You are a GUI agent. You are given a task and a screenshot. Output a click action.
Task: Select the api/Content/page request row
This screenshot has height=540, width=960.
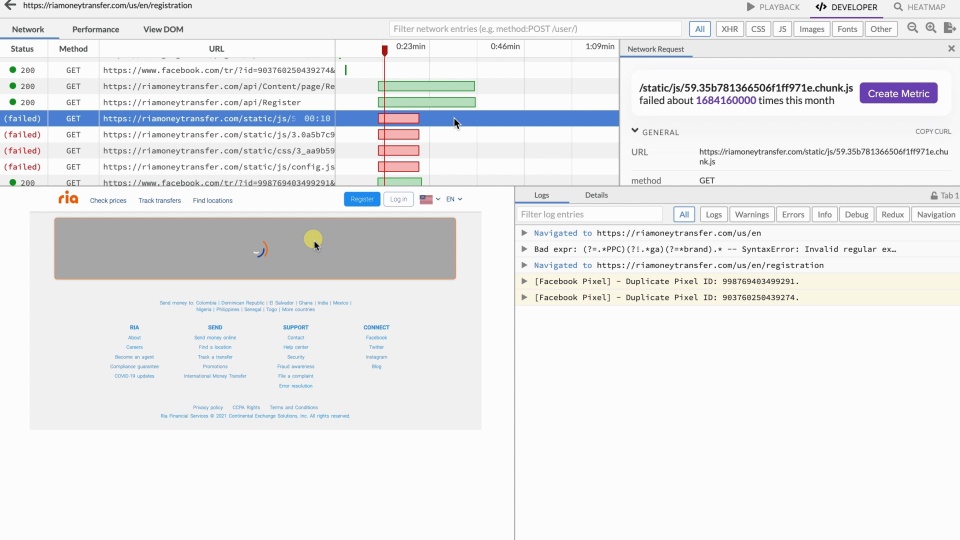[309, 86]
